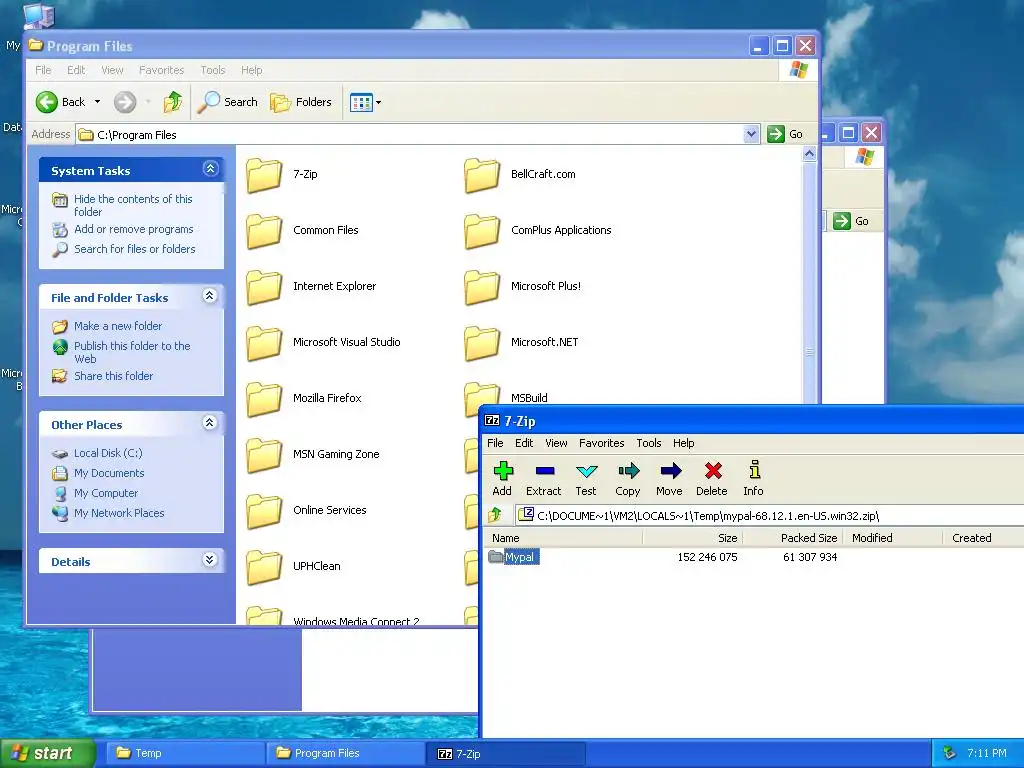Expand the Details panel
Image resolution: width=1024 pixels, height=768 pixels.
coord(210,560)
